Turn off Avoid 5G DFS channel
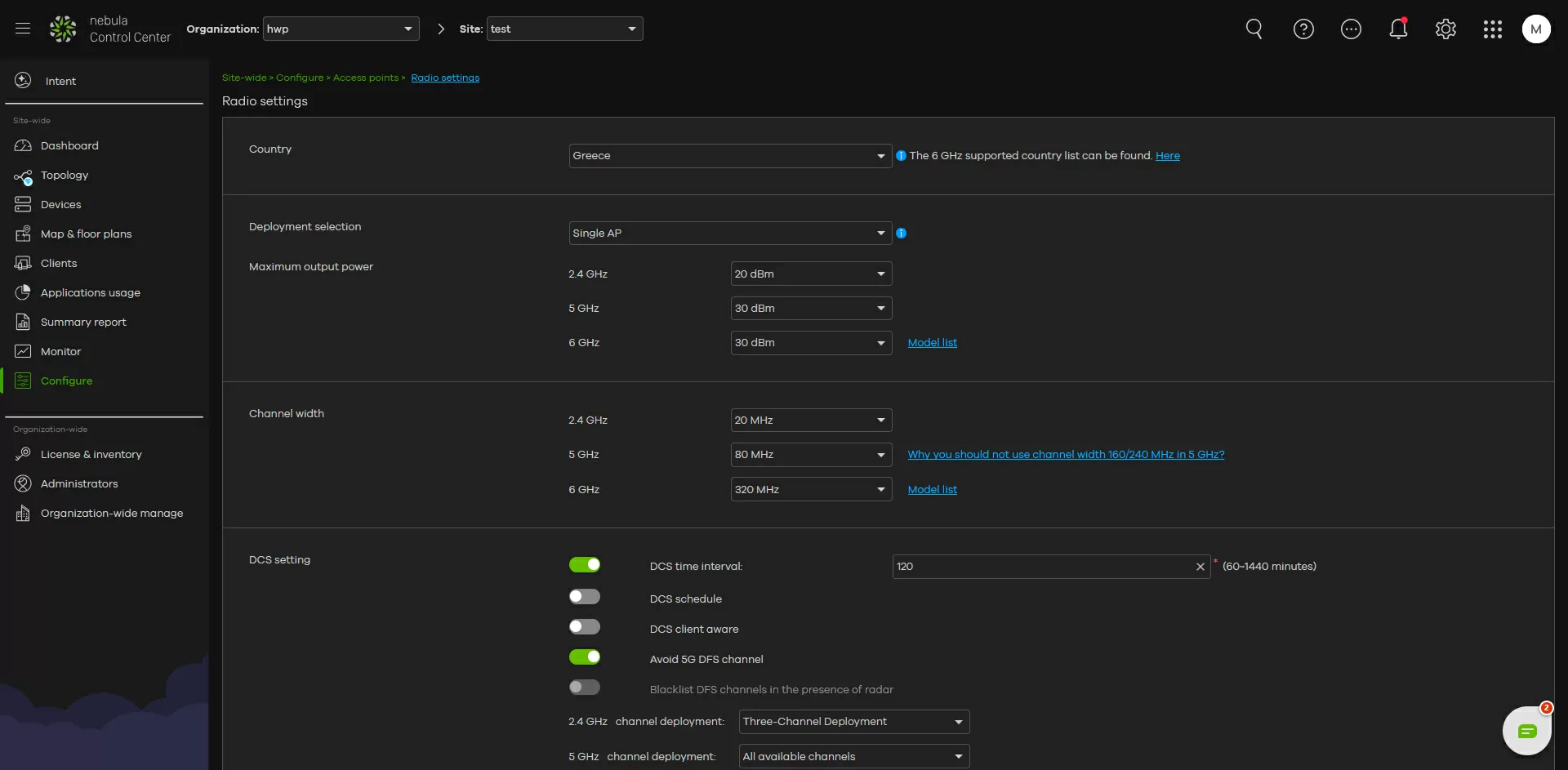The image size is (1568, 770). pyautogui.click(x=585, y=657)
